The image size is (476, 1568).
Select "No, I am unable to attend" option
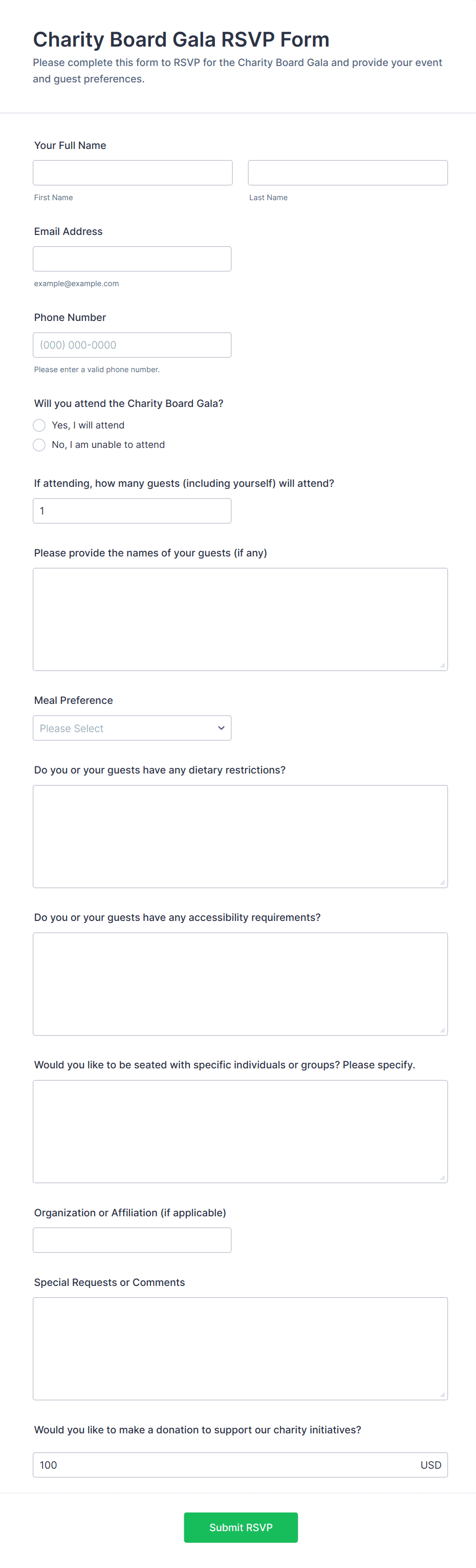(x=39, y=445)
